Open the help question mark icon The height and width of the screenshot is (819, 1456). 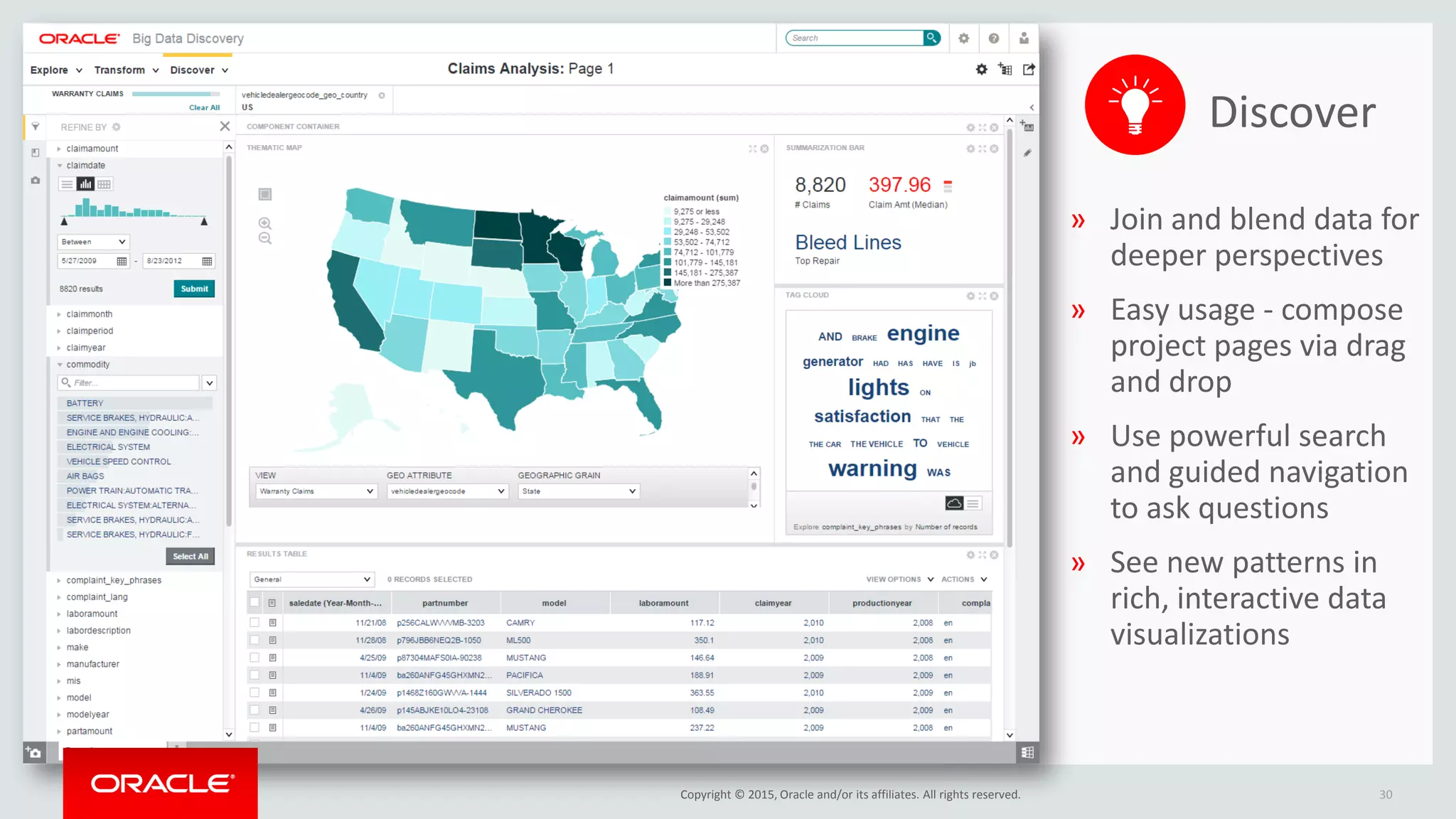point(994,38)
